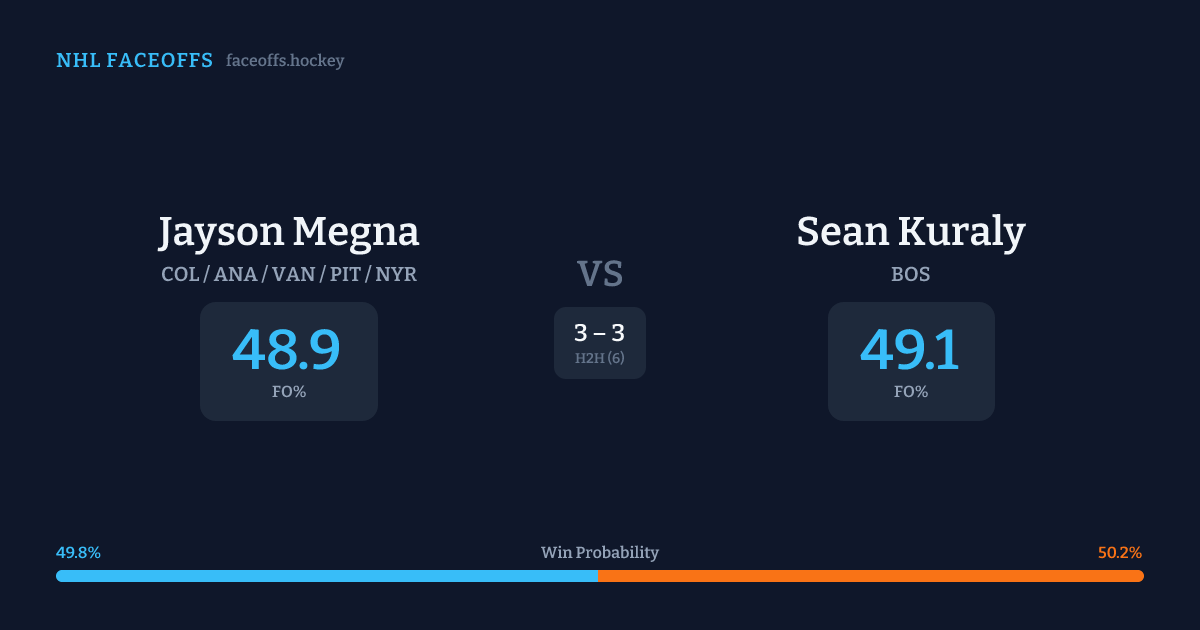This screenshot has width=1200, height=630.
Task: Click the FO% label under 49.1
Action: (910, 392)
